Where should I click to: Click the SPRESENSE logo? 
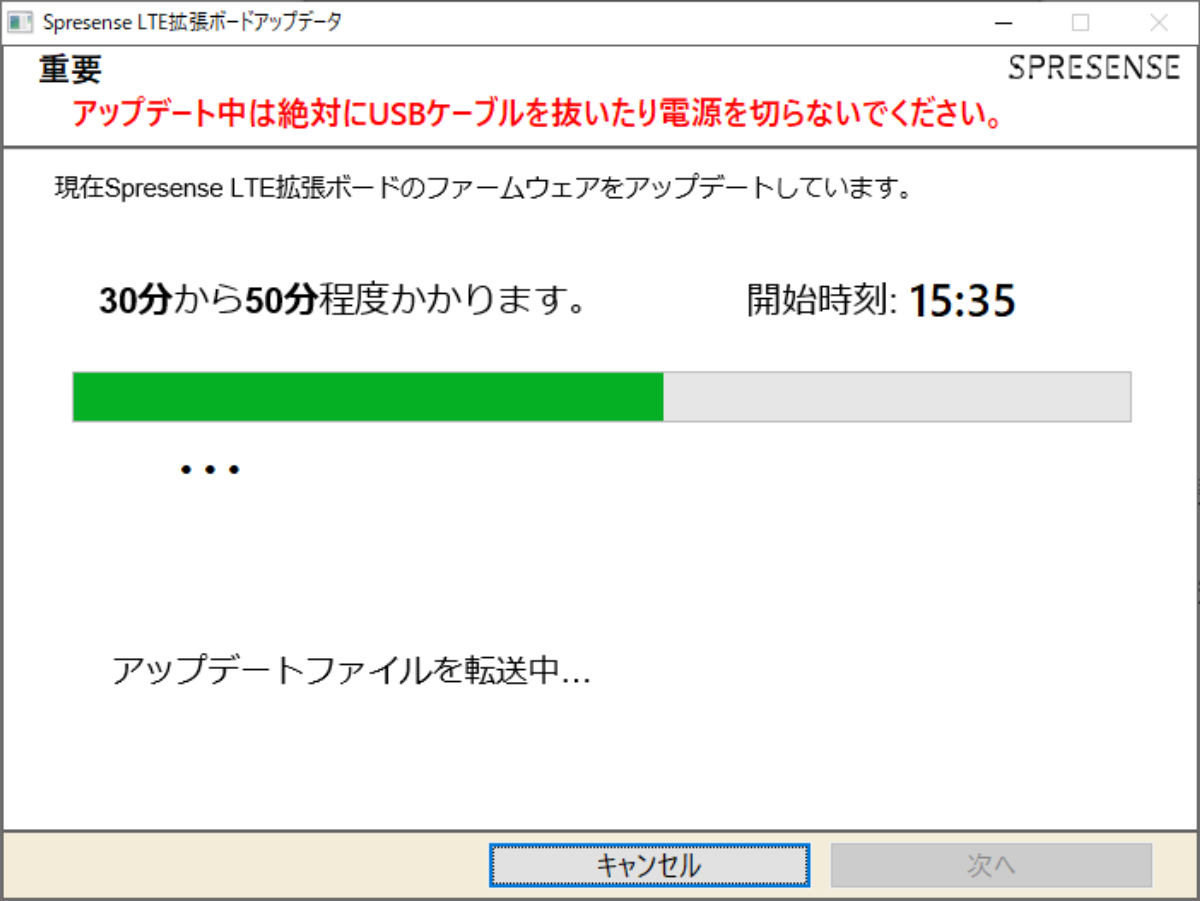click(1094, 68)
